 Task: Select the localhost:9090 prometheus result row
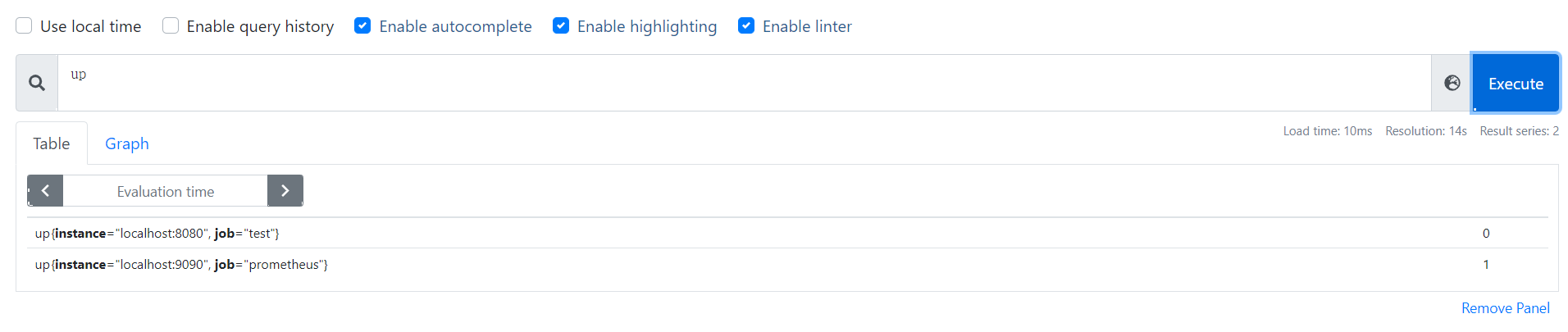[x=181, y=265]
